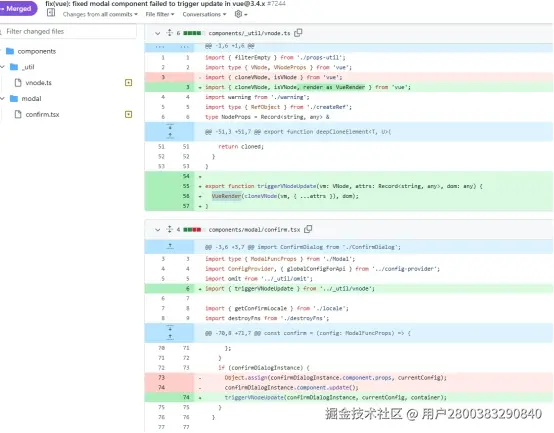The image size is (554, 433).
Task: Open confirm.tsx in the file tree
Action: coord(42,114)
